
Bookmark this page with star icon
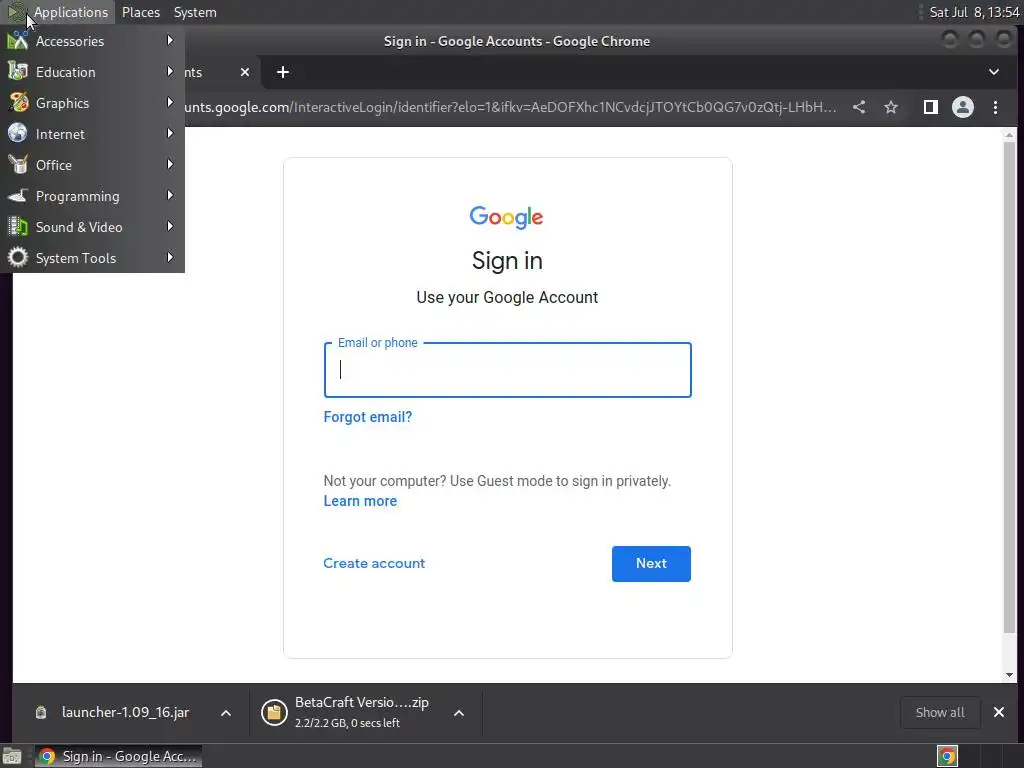891,107
